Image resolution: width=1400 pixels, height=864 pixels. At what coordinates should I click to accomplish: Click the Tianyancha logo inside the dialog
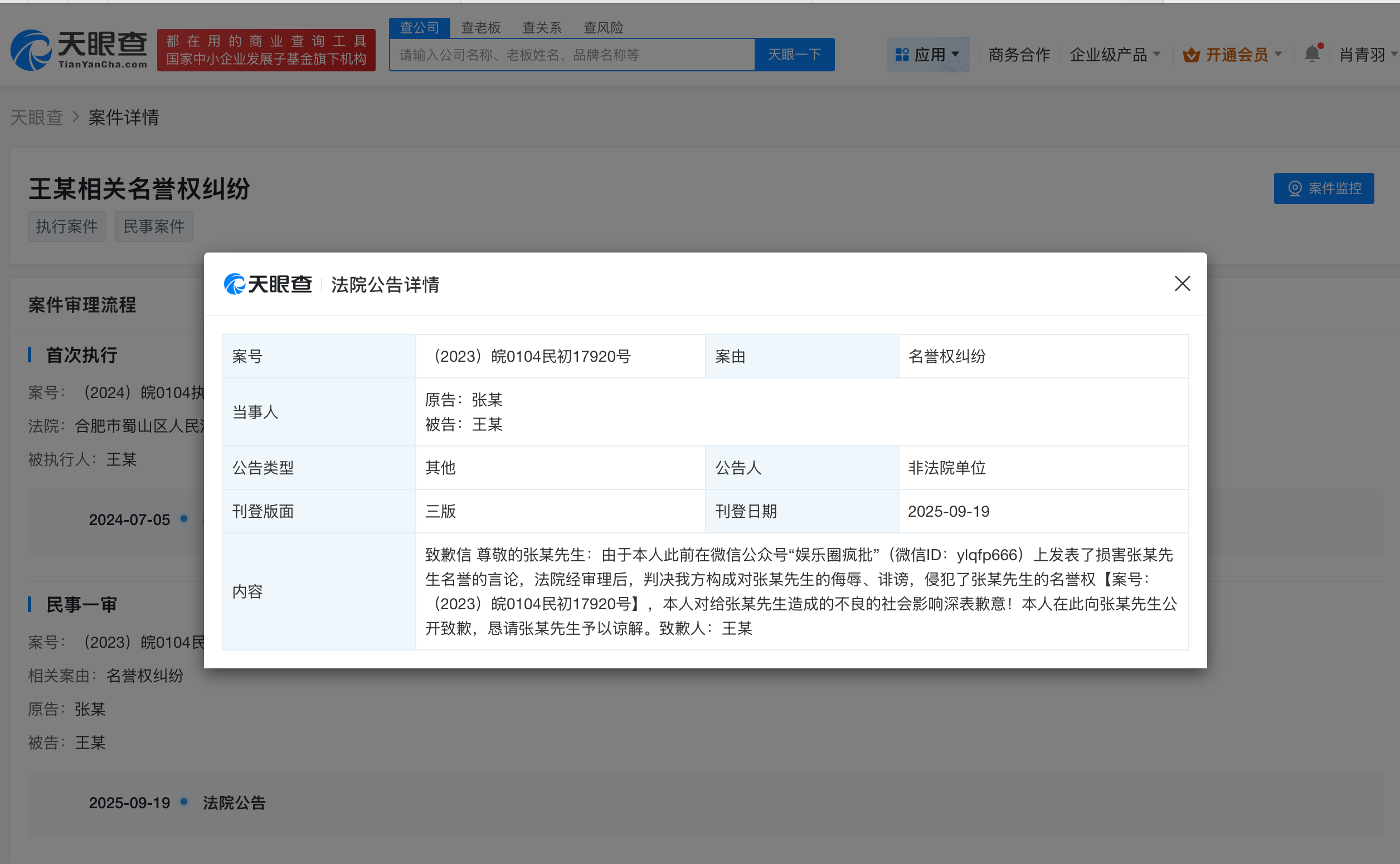tap(268, 284)
